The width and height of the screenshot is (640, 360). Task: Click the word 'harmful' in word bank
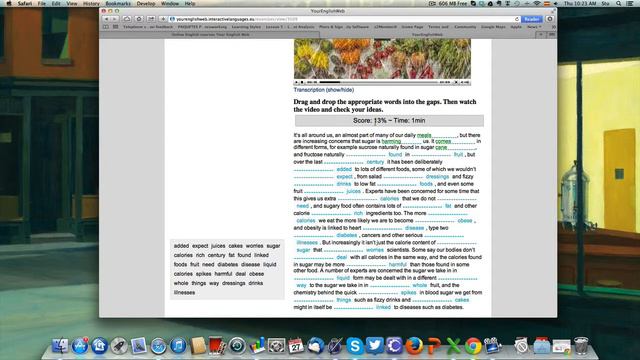coord(223,274)
